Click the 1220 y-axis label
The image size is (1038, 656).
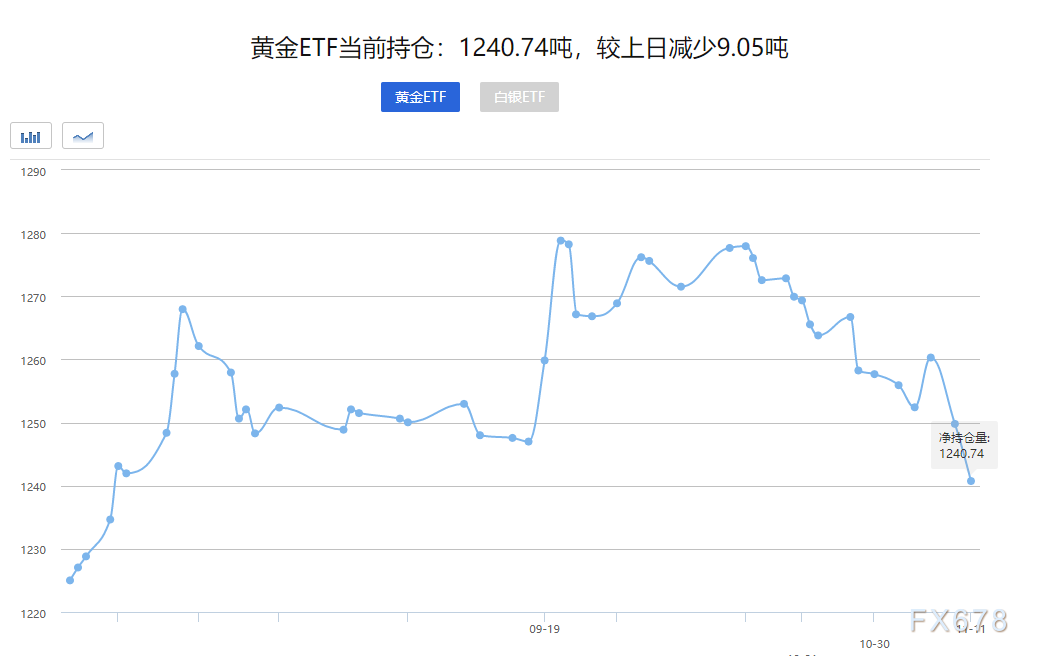pyautogui.click(x=34, y=613)
